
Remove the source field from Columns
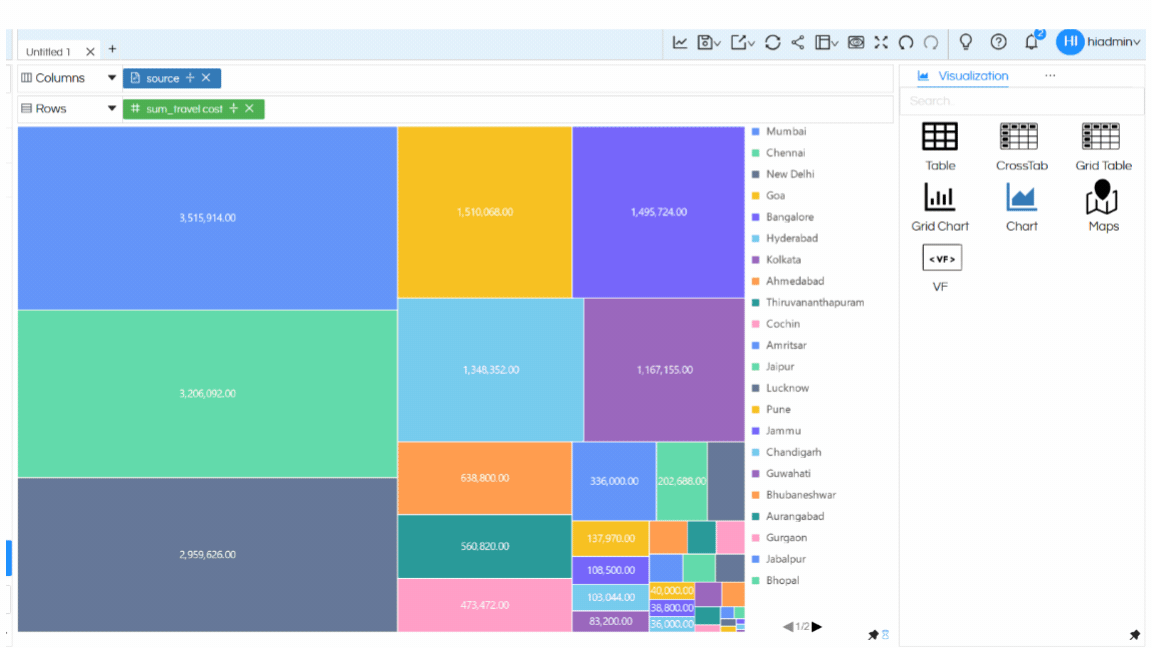(206, 78)
